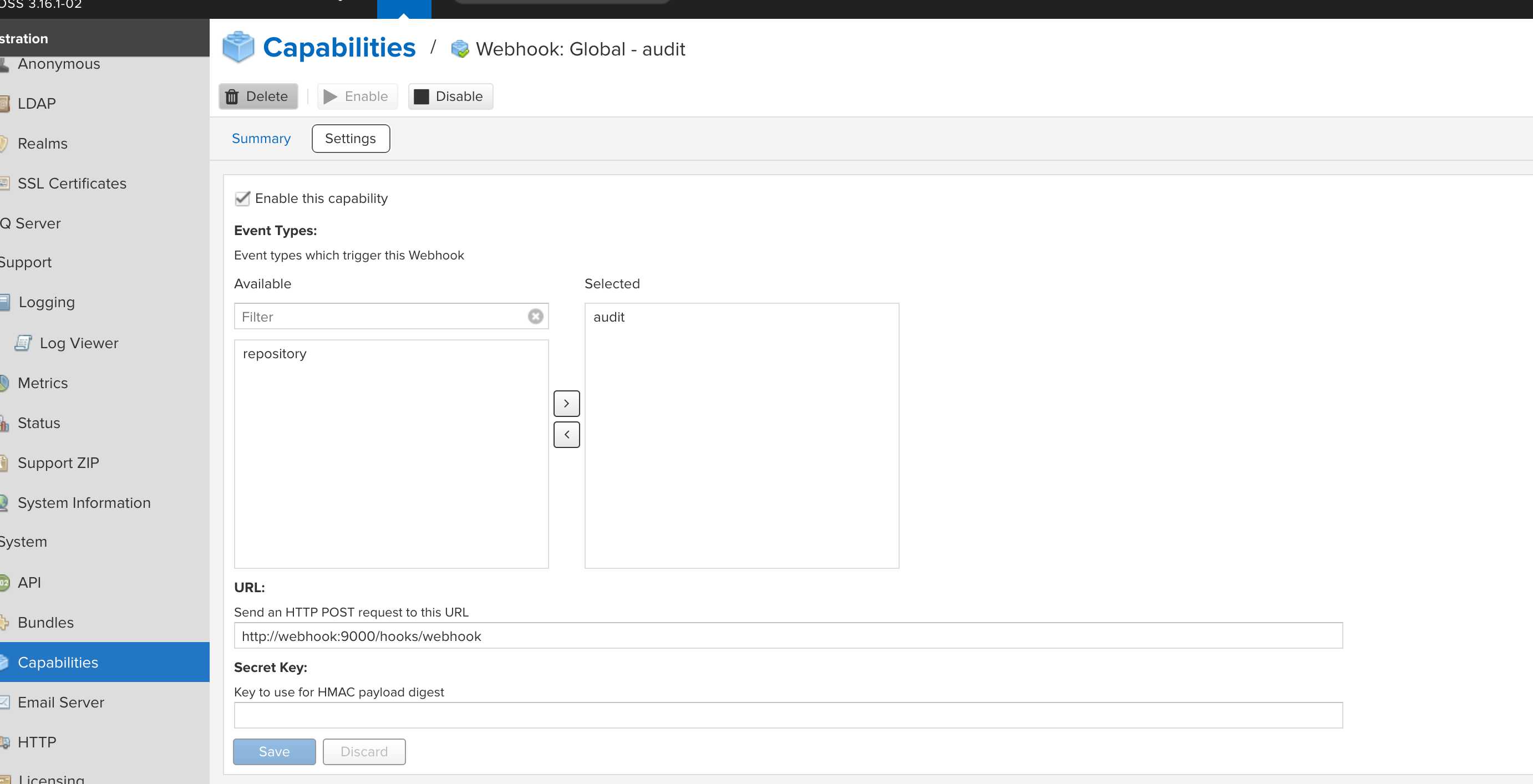
Task: Click the Disable button for this webhook
Action: point(449,97)
